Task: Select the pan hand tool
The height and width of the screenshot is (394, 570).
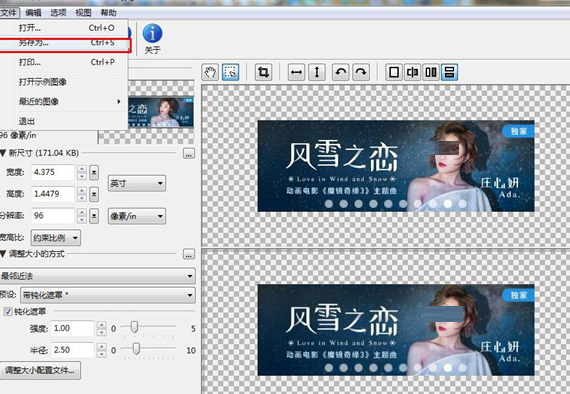Action: (x=210, y=72)
